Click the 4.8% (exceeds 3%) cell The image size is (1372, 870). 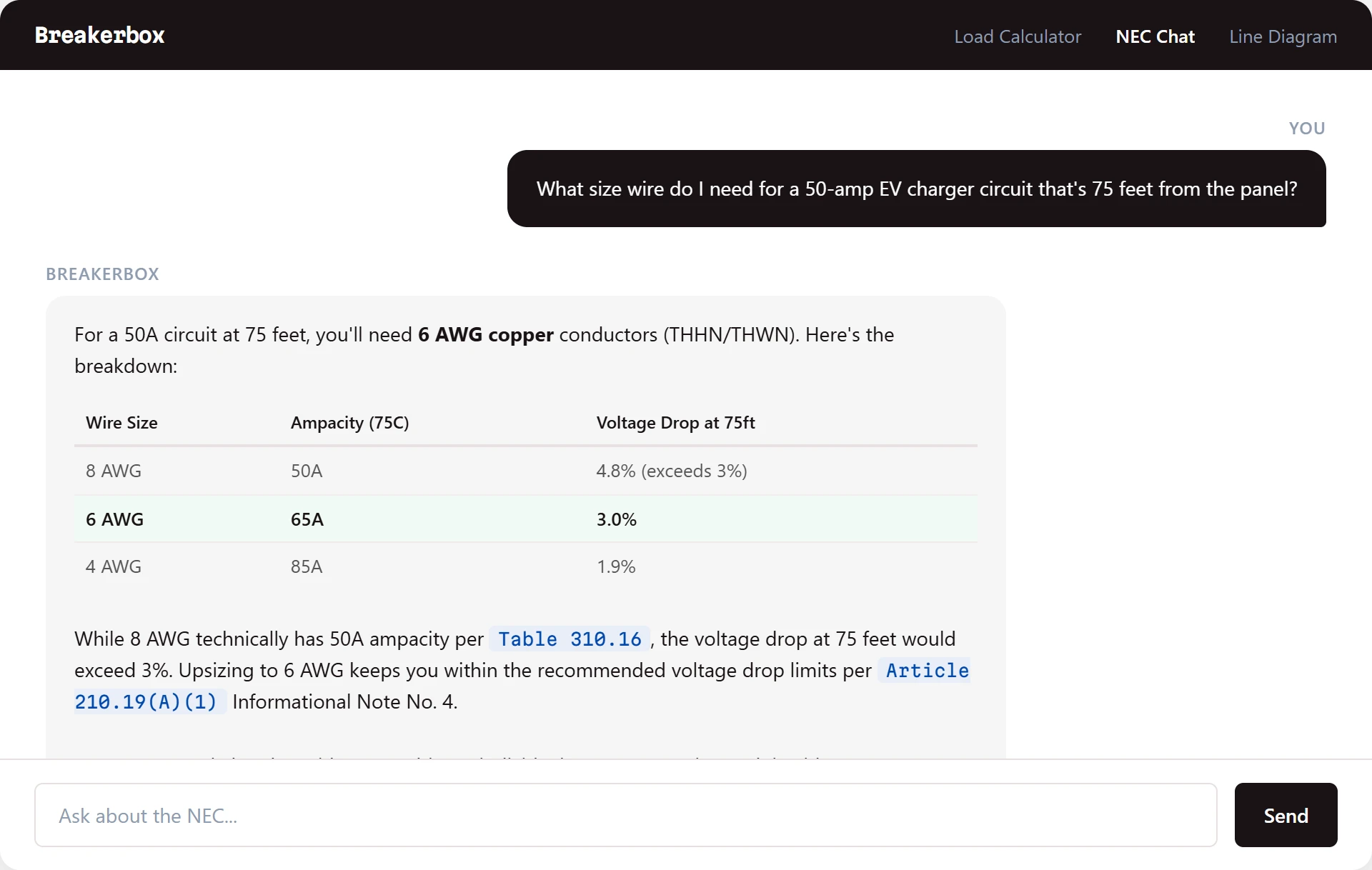pyautogui.click(x=672, y=471)
